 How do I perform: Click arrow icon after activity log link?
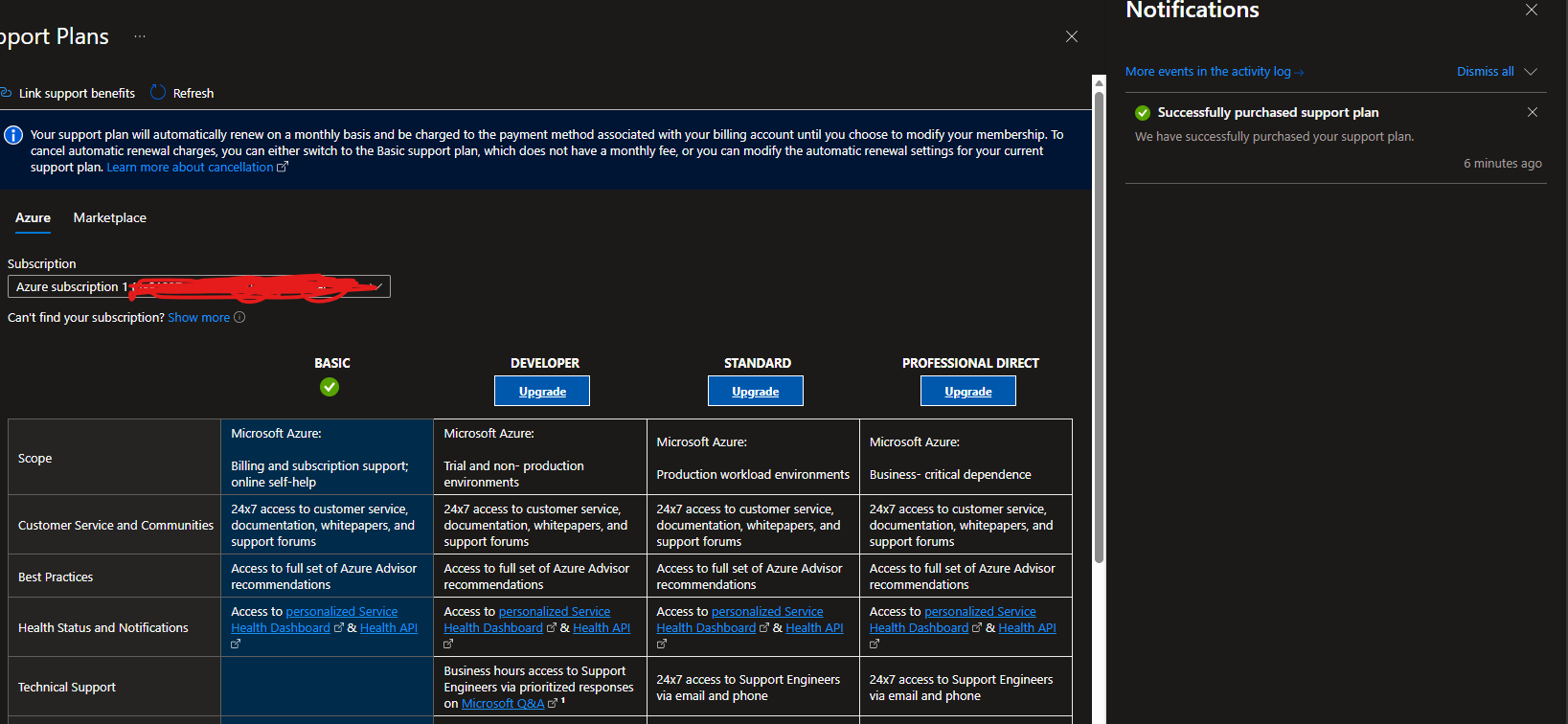point(1299,73)
